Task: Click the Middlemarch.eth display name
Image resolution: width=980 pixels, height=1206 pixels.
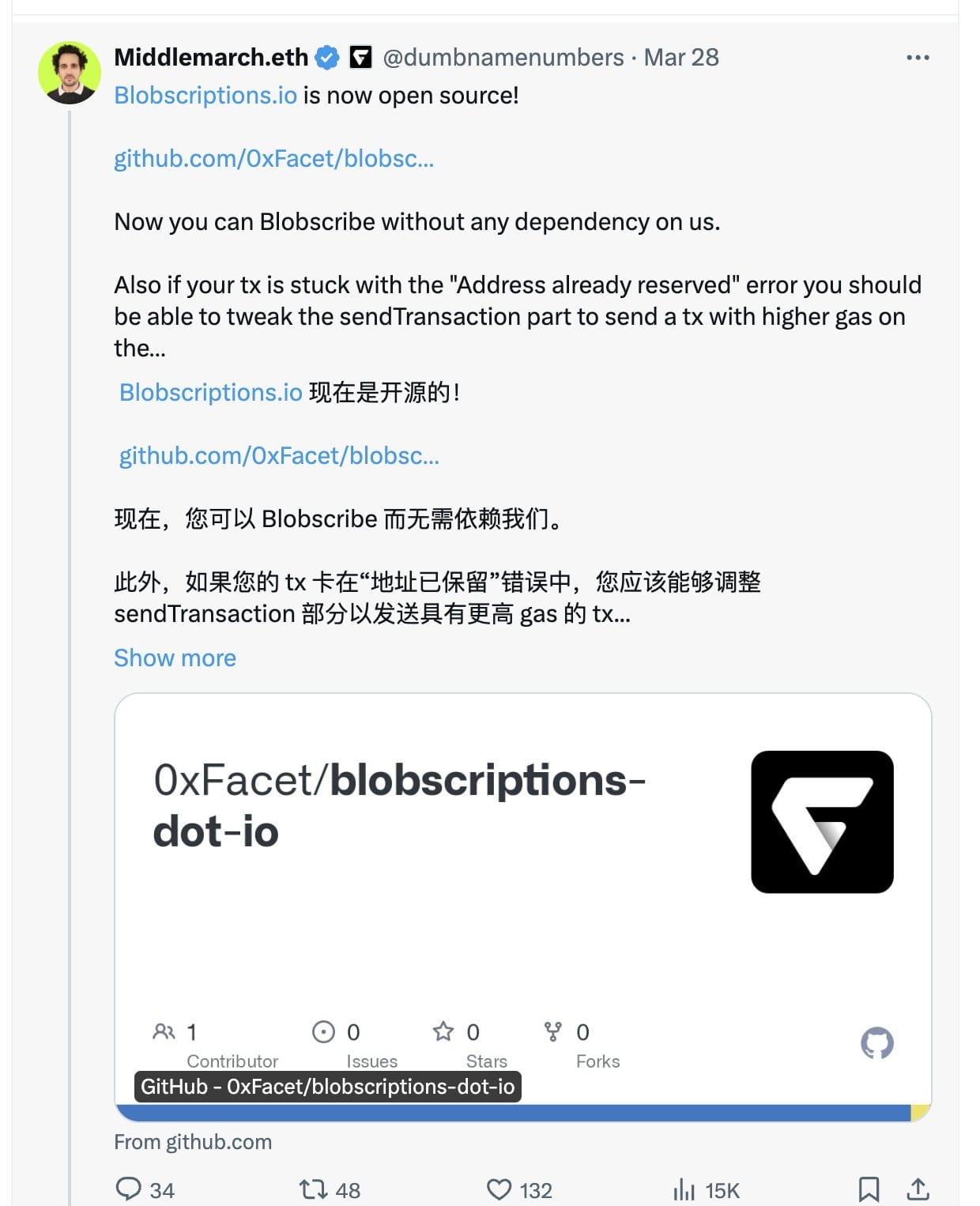Action: (x=211, y=58)
